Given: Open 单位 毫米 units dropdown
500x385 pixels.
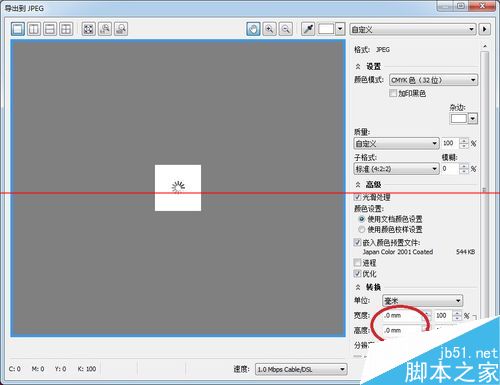Looking at the screenshot, I should click(x=422, y=301).
